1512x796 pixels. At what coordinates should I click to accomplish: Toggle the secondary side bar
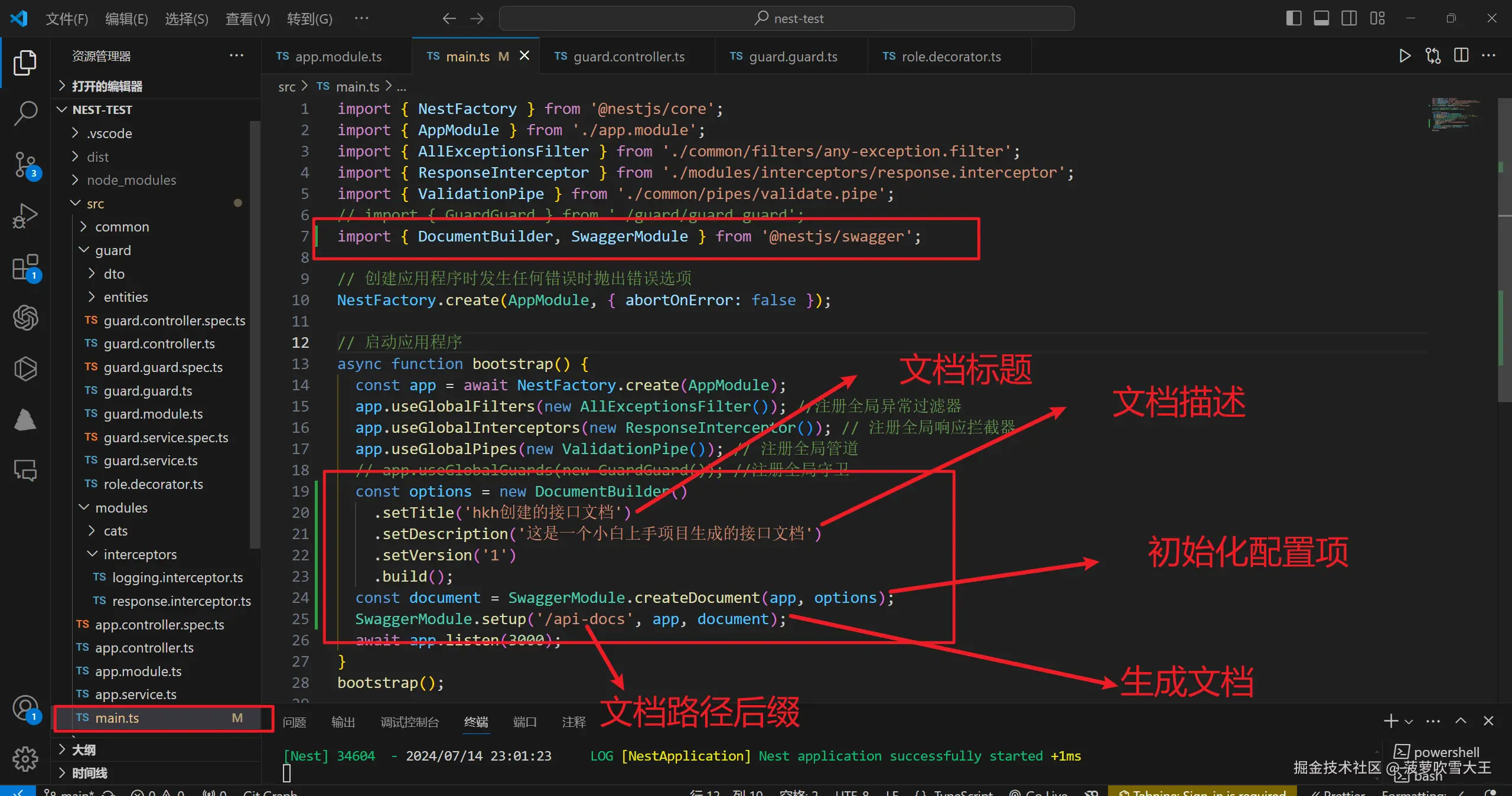tap(1349, 18)
